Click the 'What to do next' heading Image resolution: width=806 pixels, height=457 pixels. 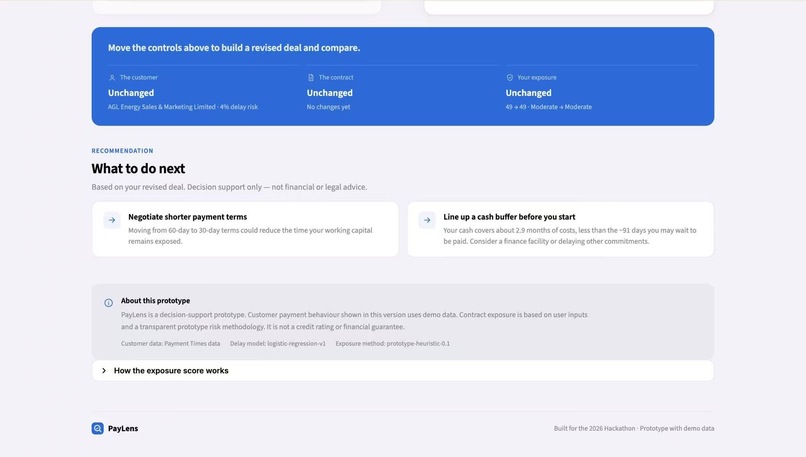[x=138, y=169]
